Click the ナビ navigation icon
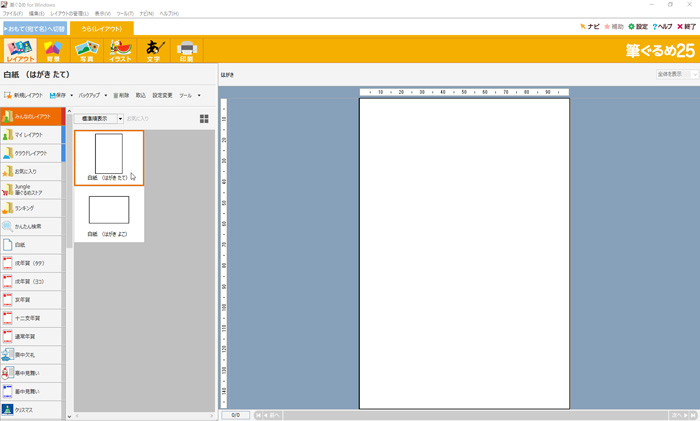Image resolution: width=700 pixels, height=421 pixels. (590, 27)
